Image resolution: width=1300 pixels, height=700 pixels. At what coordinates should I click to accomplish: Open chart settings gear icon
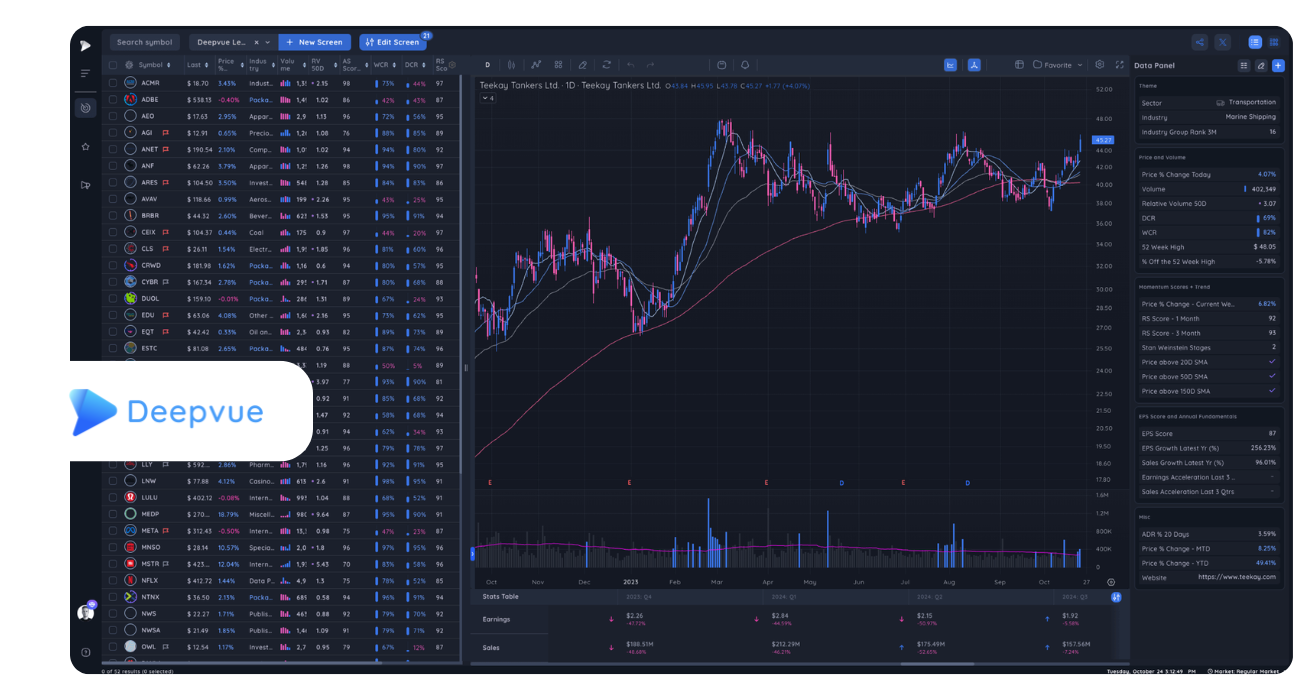(x=1099, y=65)
